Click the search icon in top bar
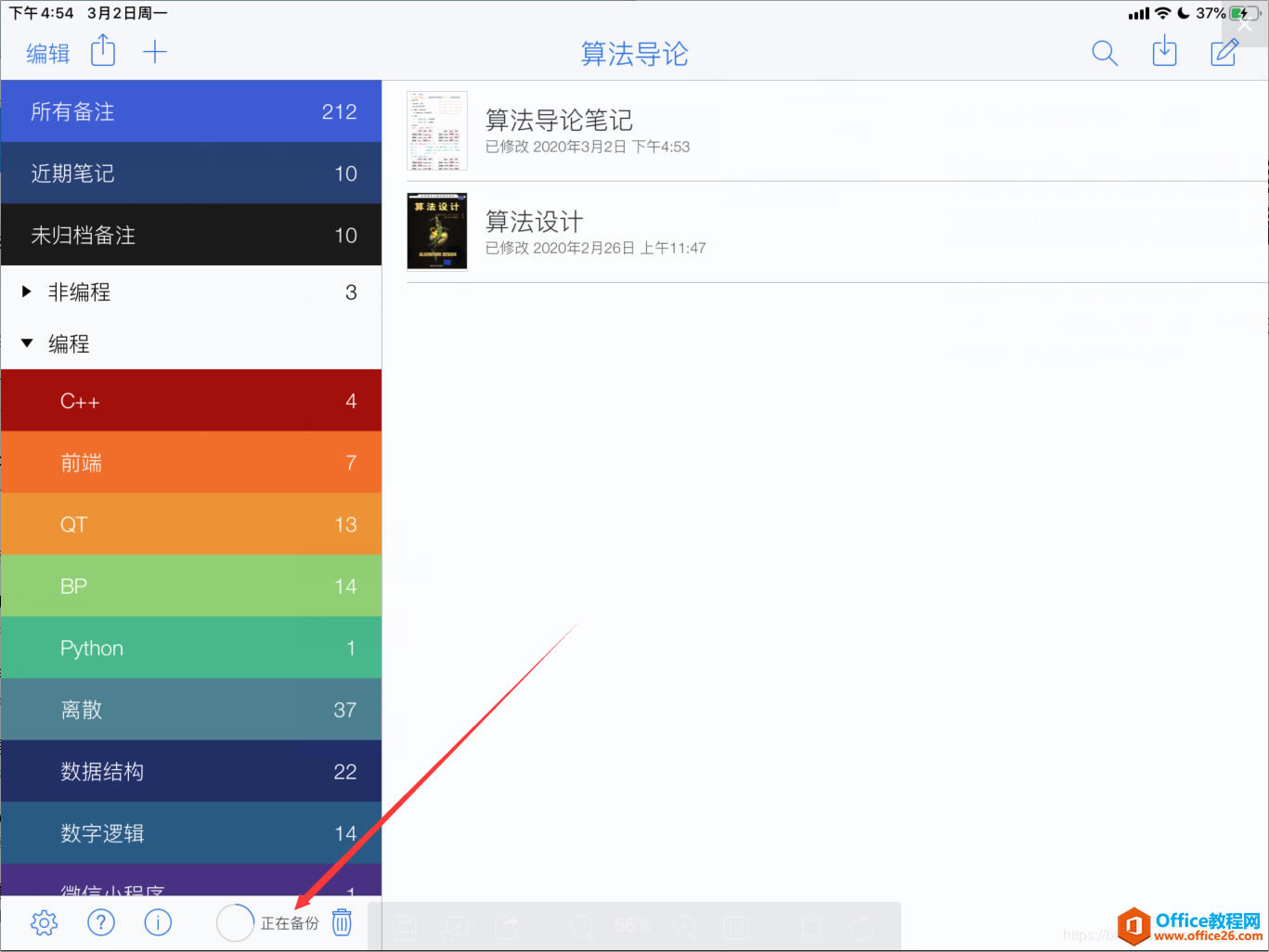This screenshot has width=1269, height=952. [x=1105, y=53]
